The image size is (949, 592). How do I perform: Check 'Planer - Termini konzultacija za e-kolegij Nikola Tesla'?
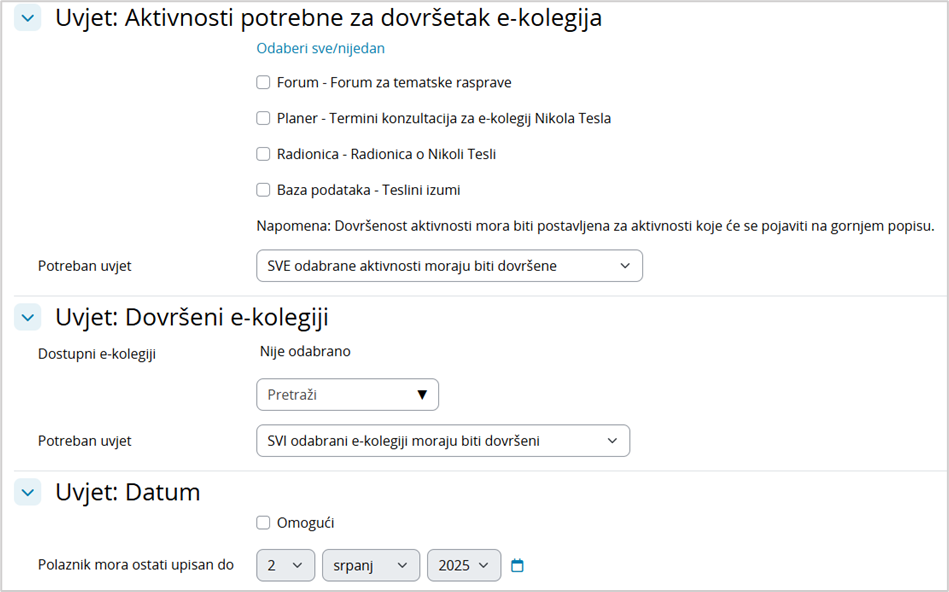tap(263, 118)
